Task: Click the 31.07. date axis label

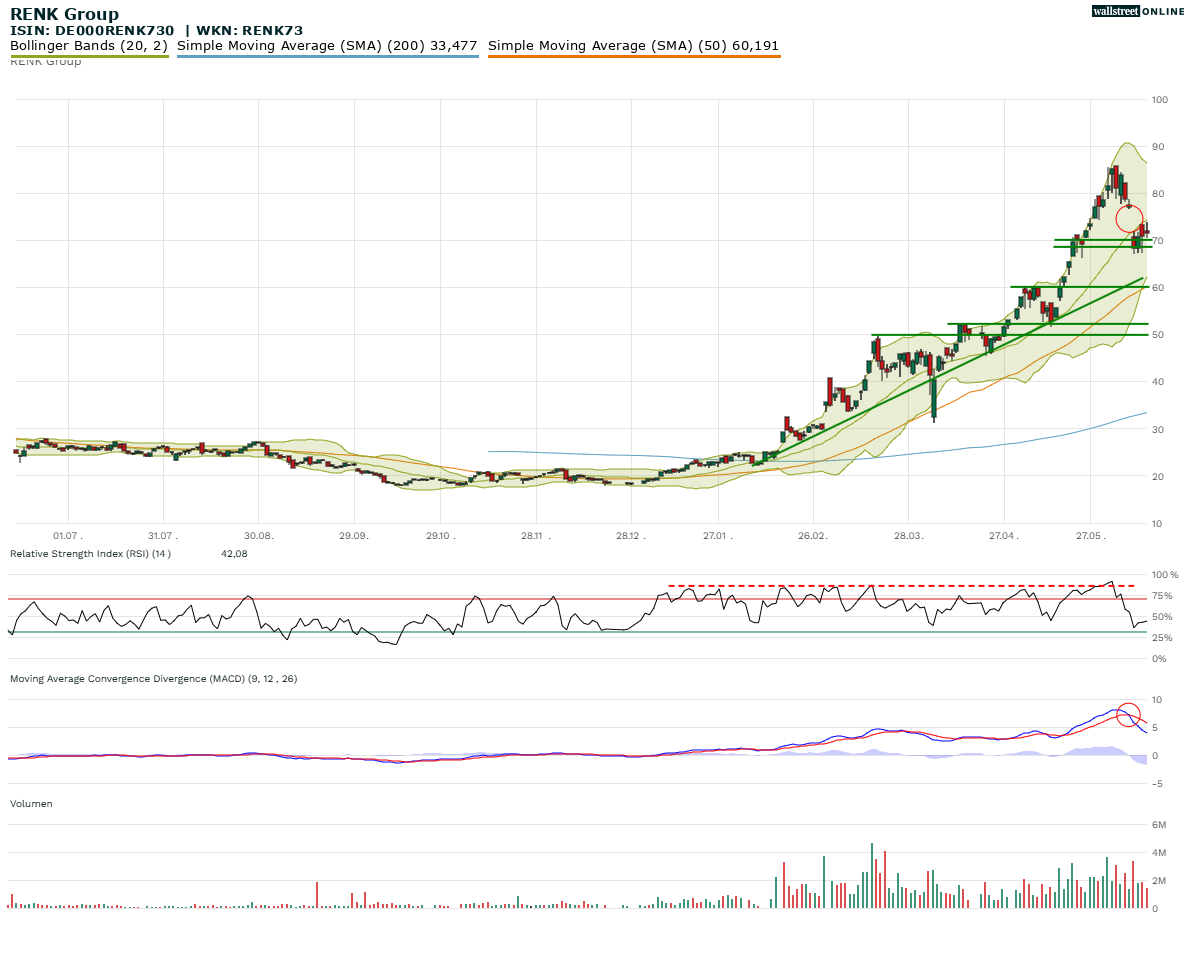Action: point(163,536)
